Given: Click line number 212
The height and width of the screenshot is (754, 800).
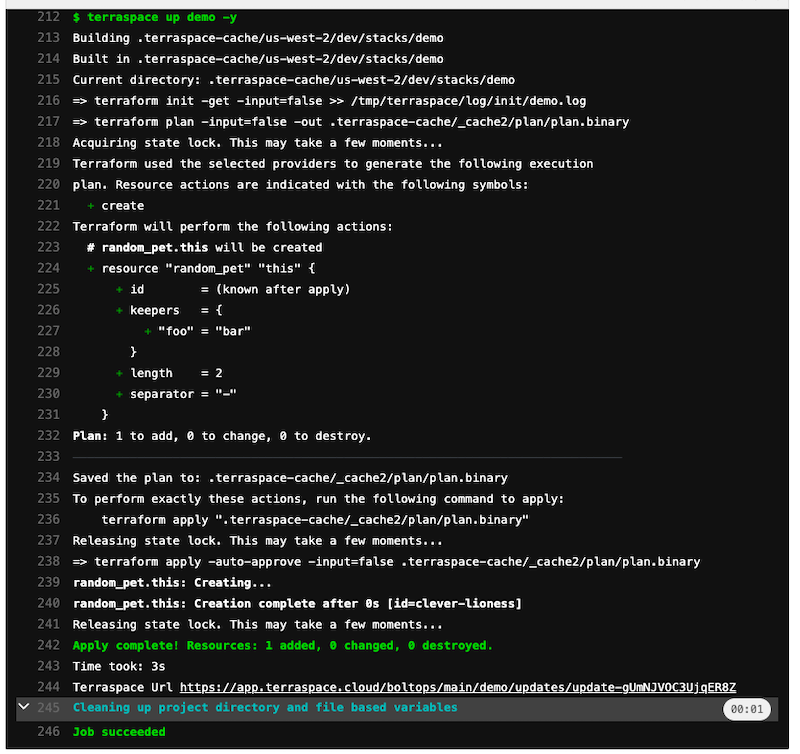Looking at the screenshot, I should tap(48, 17).
